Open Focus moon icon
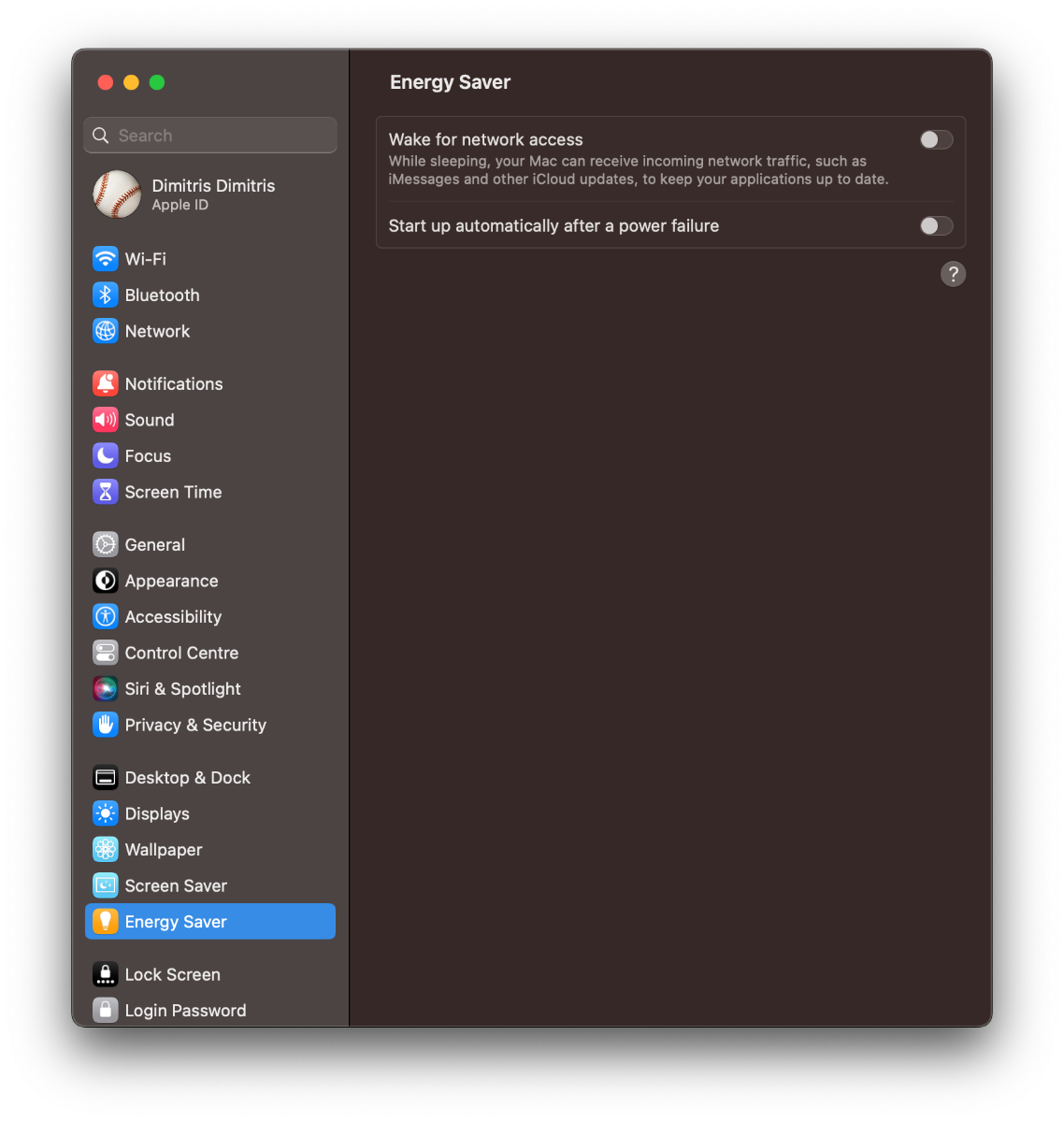This screenshot has width=1064, height=1122. pyautogui.click(x=106, y=456)
